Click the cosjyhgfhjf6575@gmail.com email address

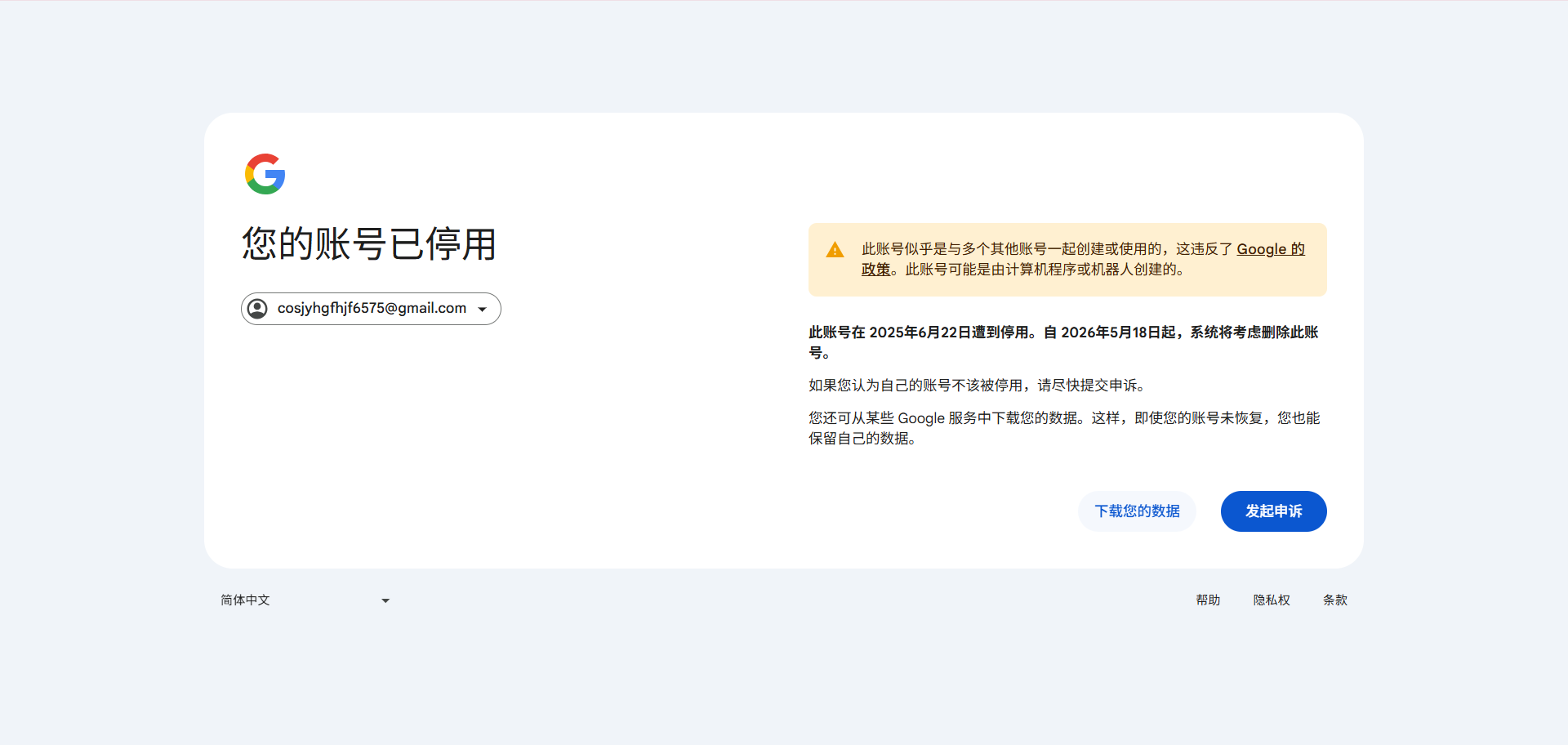372,309
